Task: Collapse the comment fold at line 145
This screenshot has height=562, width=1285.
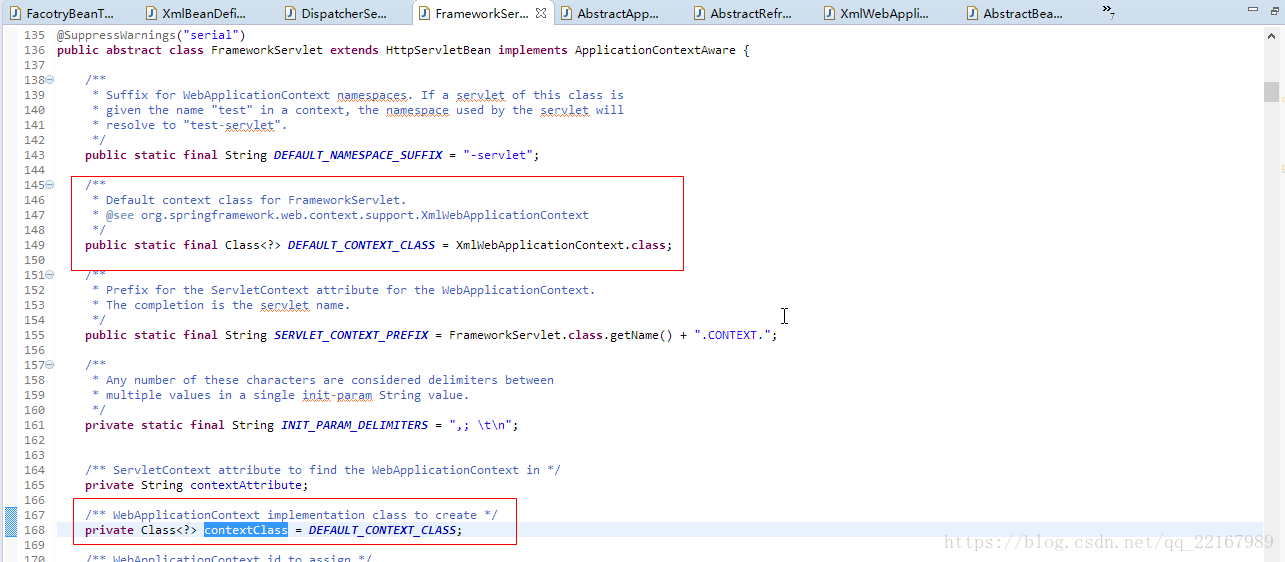Action: [50, 185]
